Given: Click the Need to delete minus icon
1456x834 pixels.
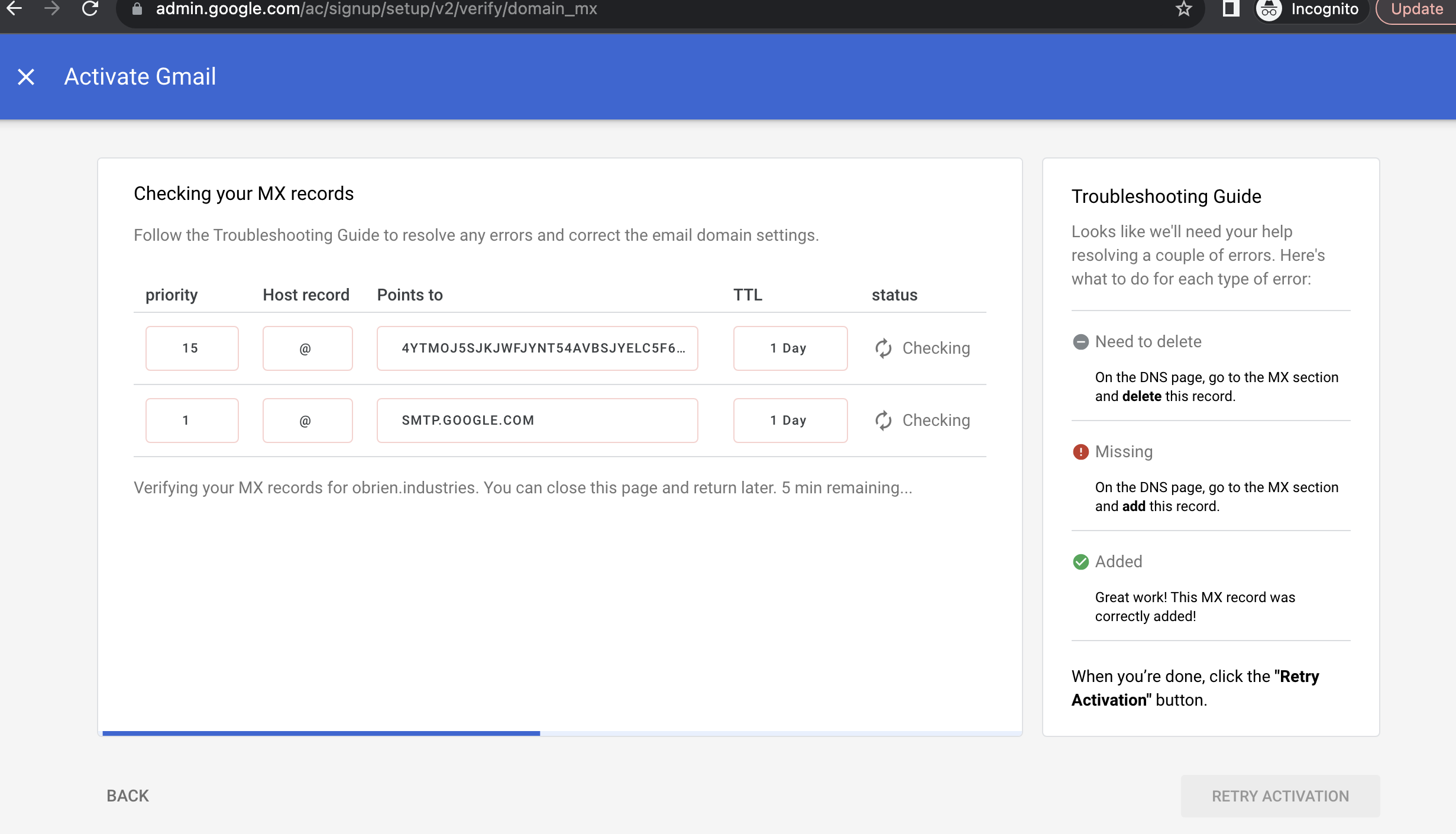Looking at the screenshot, I should tap(1081, 341).
